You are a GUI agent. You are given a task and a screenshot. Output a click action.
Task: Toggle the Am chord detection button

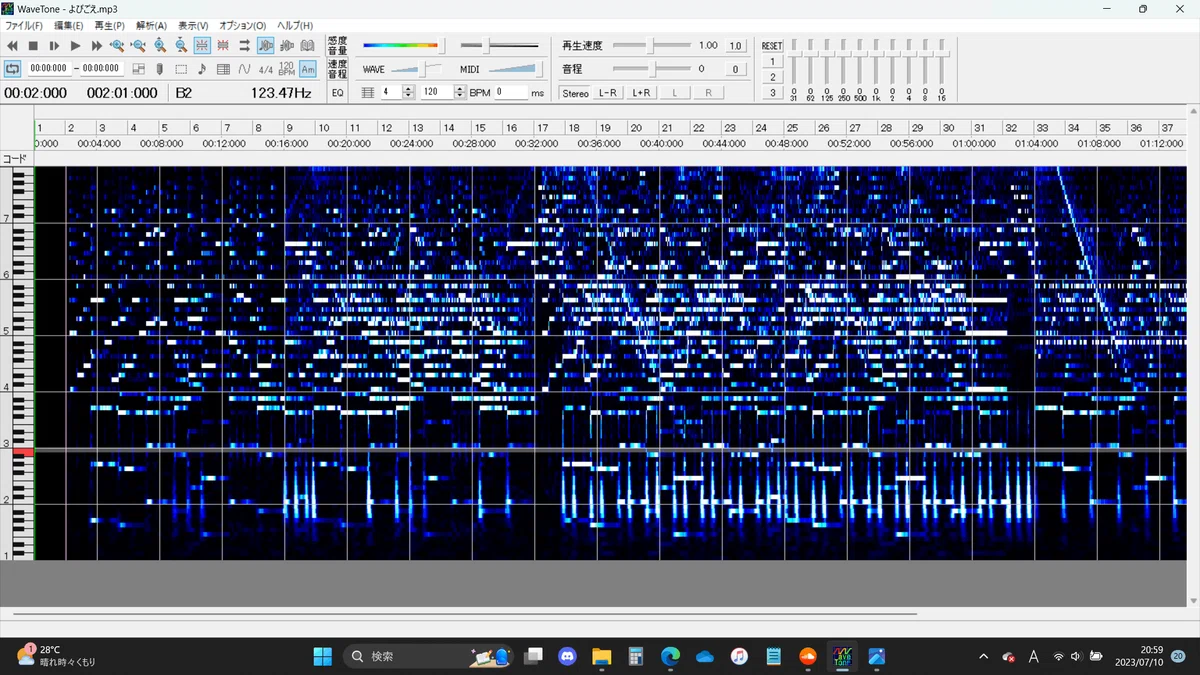tap(308, 69)
